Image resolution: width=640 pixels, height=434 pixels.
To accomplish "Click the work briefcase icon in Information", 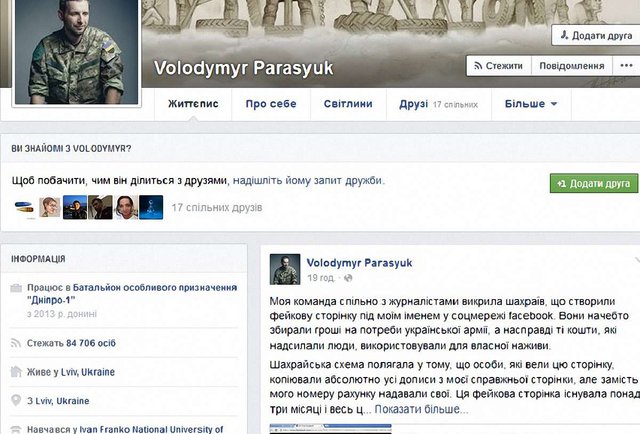I will click(16, 288).
